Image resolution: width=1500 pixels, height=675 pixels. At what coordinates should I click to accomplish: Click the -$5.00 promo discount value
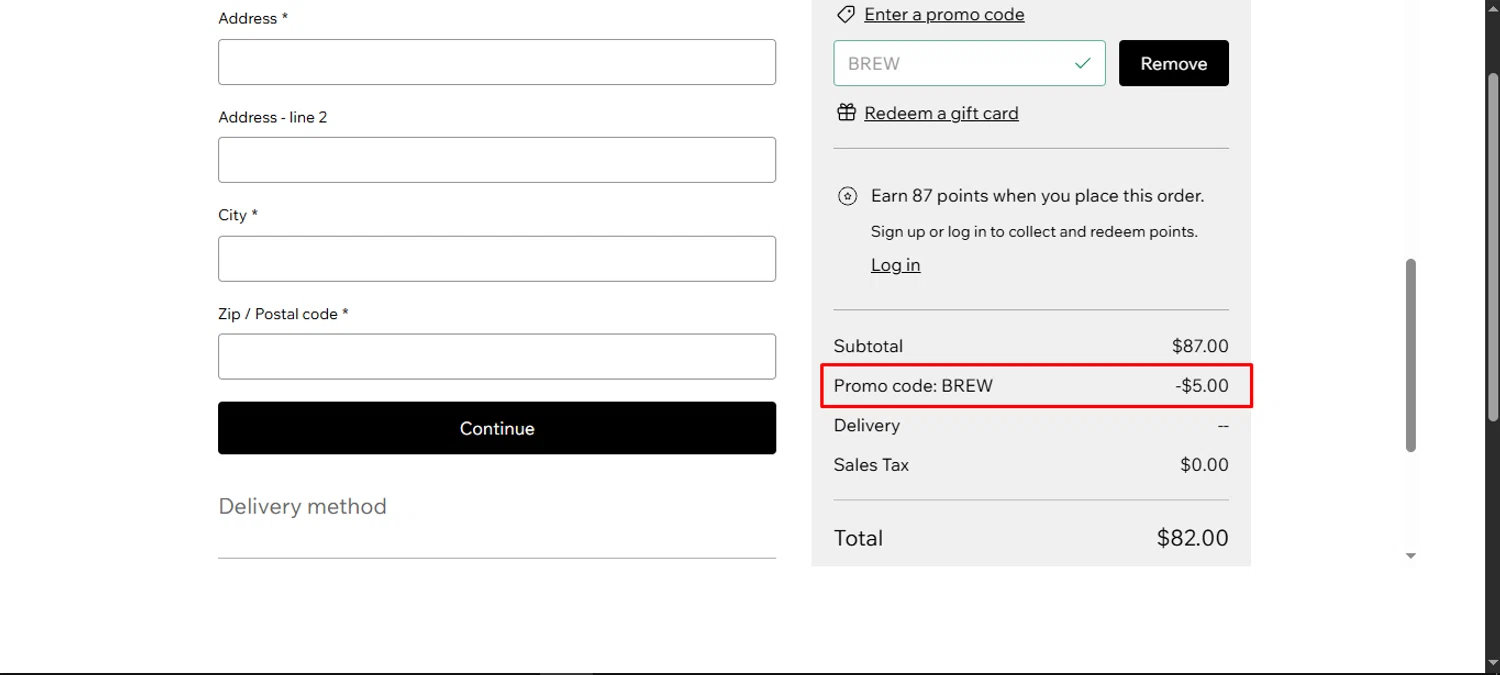[x=1202, y=386]
